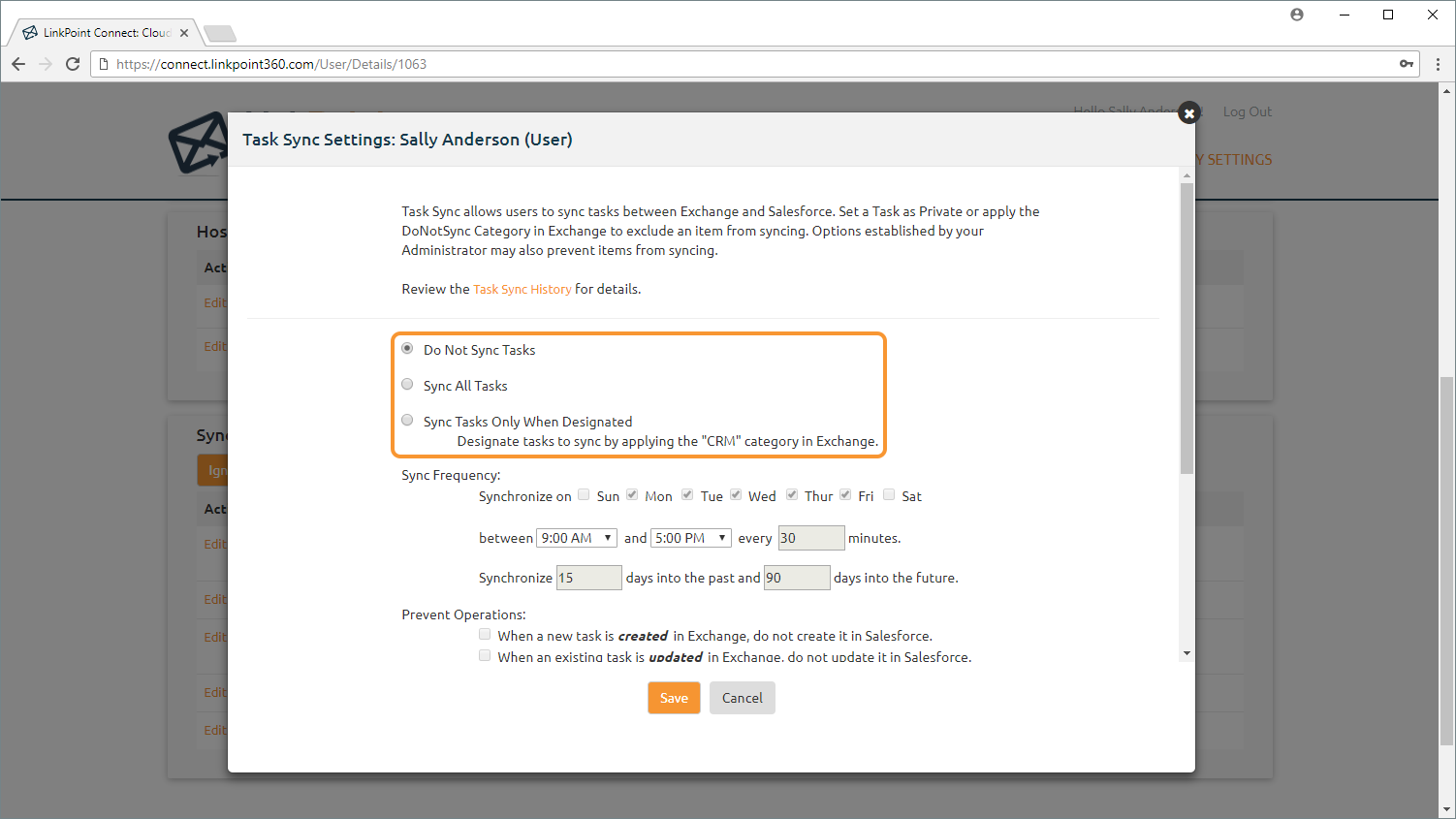This screenshot has height=819, width=1456.
Task: Click the Prevent Operations label
Action: tap(463, 614)
